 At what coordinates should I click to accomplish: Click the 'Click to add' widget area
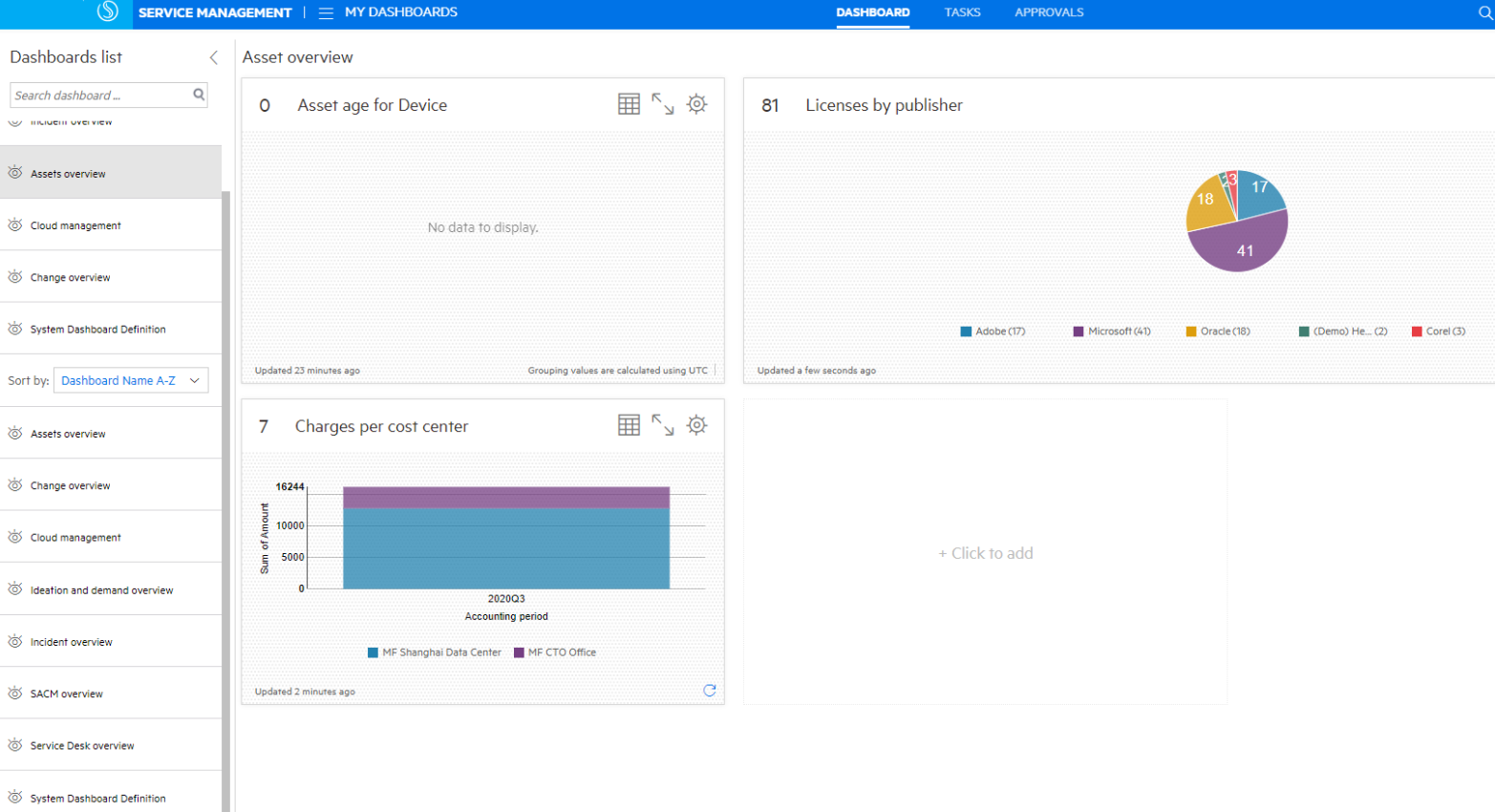click(986, 552)
